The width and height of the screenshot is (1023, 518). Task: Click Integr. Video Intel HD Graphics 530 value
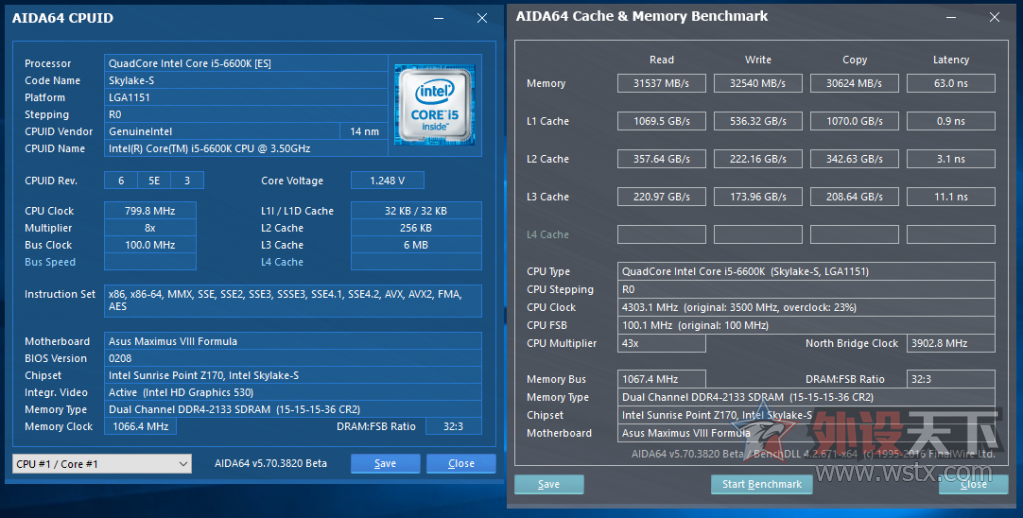[x=293, y=392]
